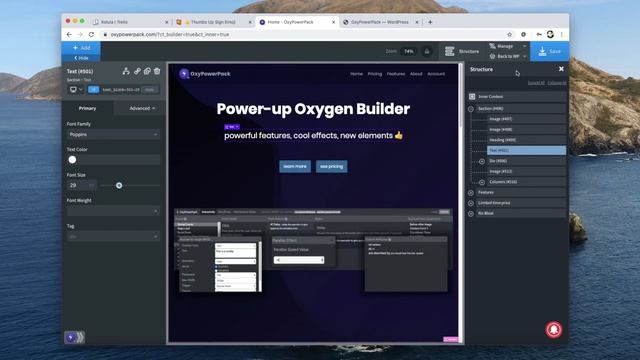Switch to the Primary tab
640x360 pixels.
pyautogui.click(x=87, y=108)
